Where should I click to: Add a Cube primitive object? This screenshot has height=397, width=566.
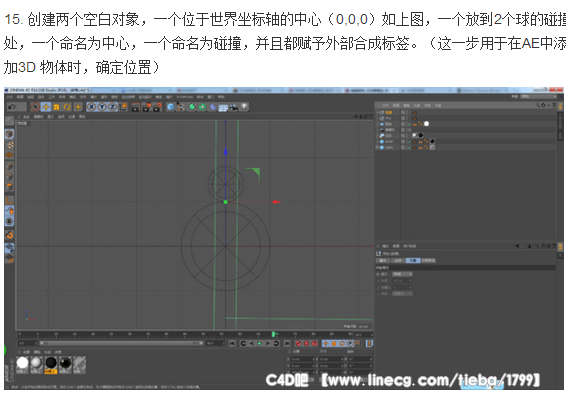[x=170, y=107]
